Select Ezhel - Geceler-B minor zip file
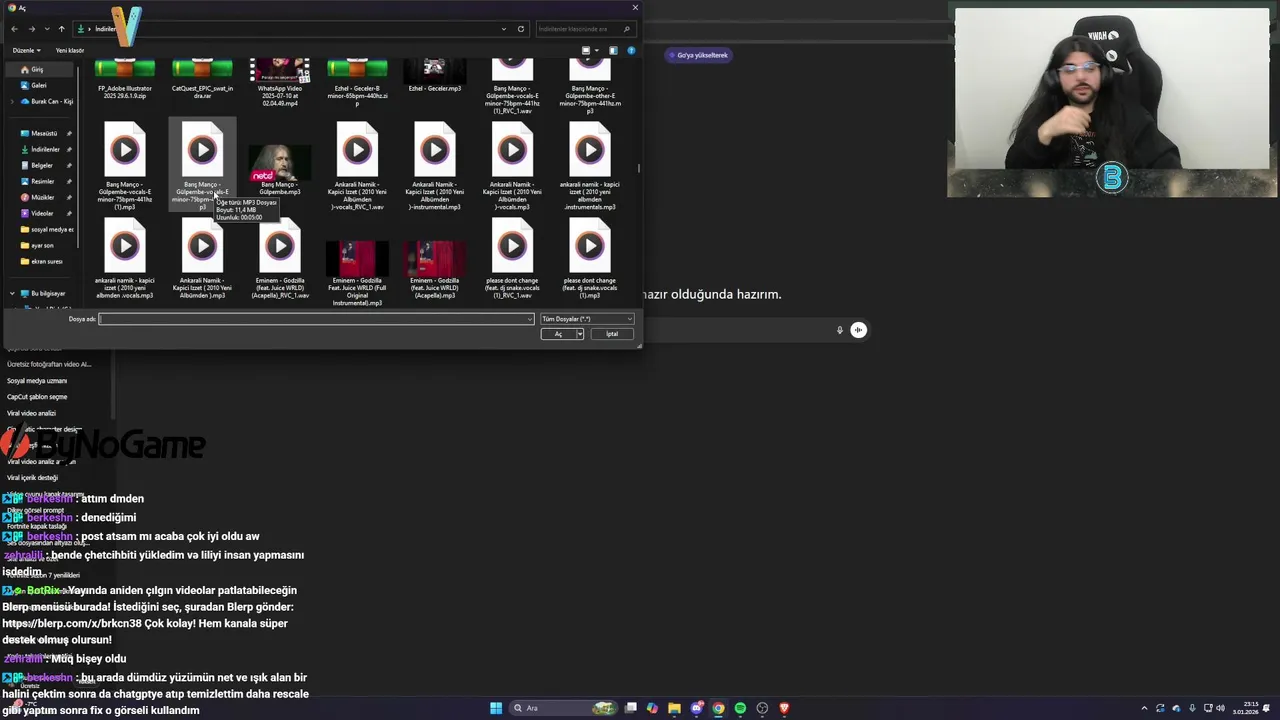Screen dimensions: 1280x720 pos(357,82)
